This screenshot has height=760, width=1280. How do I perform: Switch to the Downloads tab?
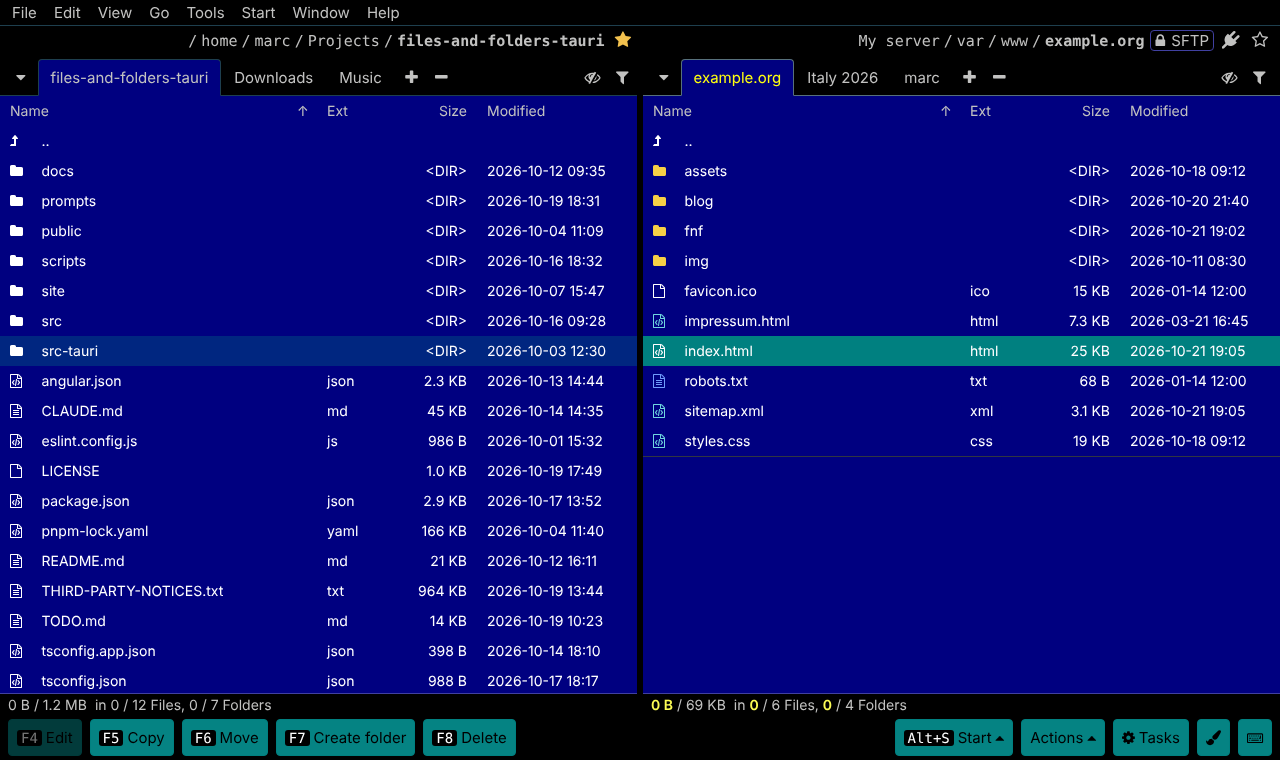click(273, 78)
